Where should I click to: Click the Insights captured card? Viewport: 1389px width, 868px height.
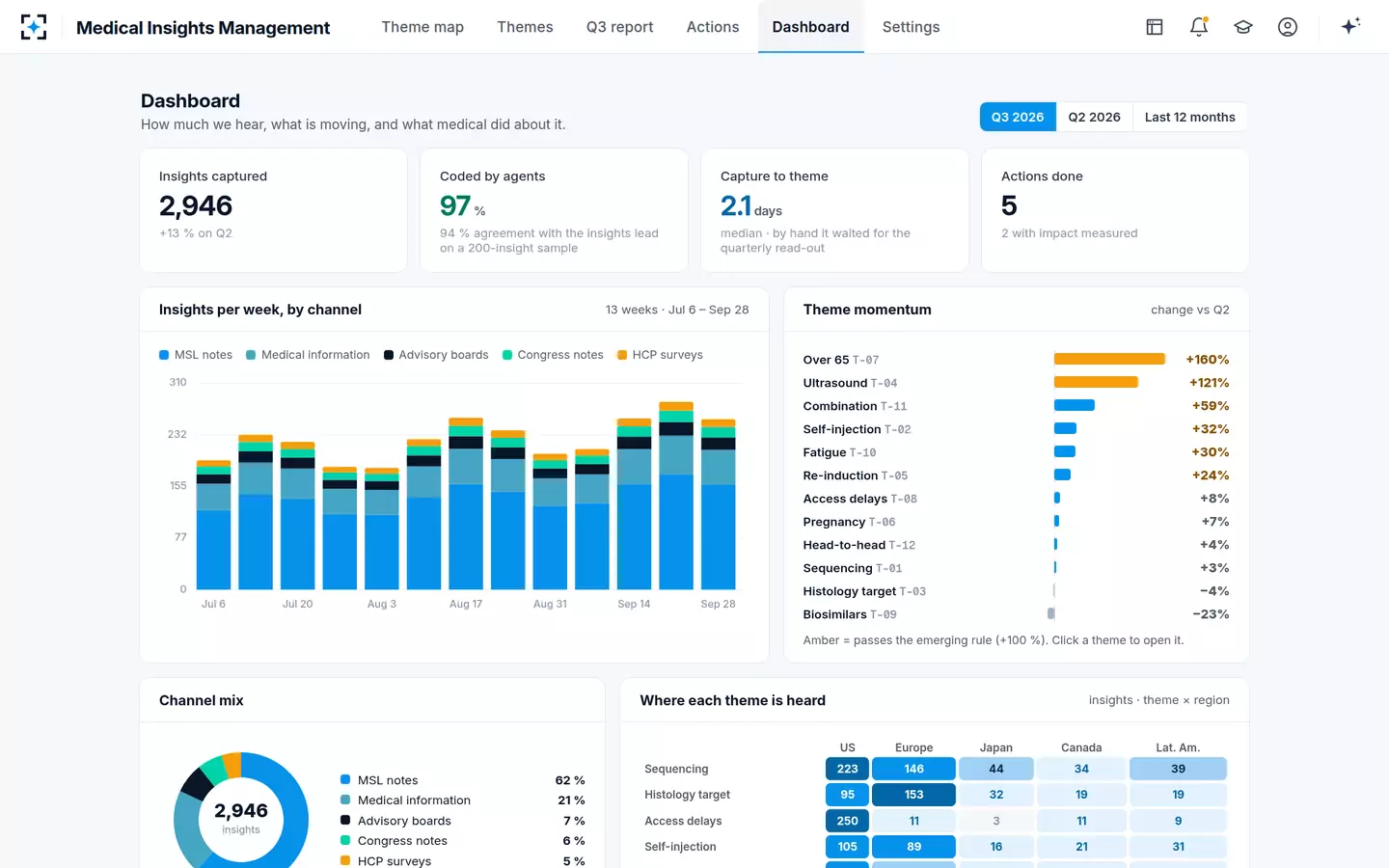point(274,210)
